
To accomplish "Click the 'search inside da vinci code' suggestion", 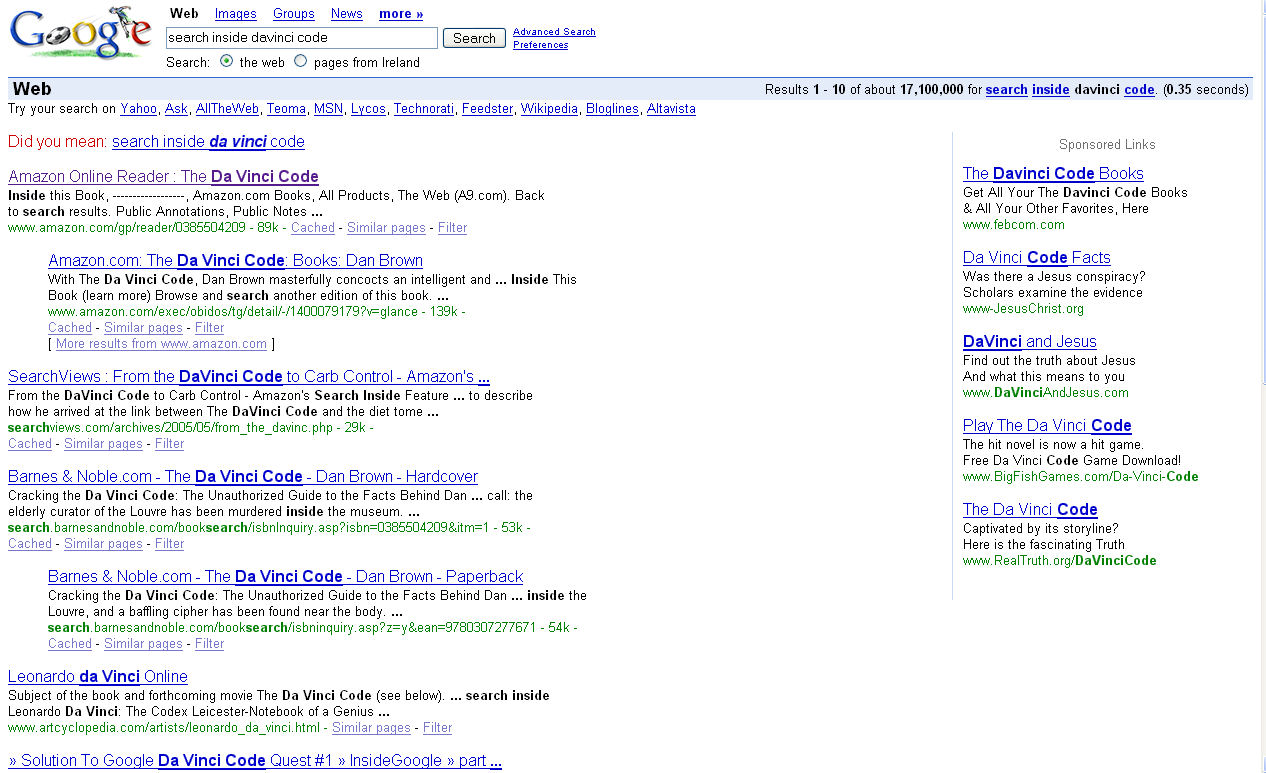I will pos(208,142).
